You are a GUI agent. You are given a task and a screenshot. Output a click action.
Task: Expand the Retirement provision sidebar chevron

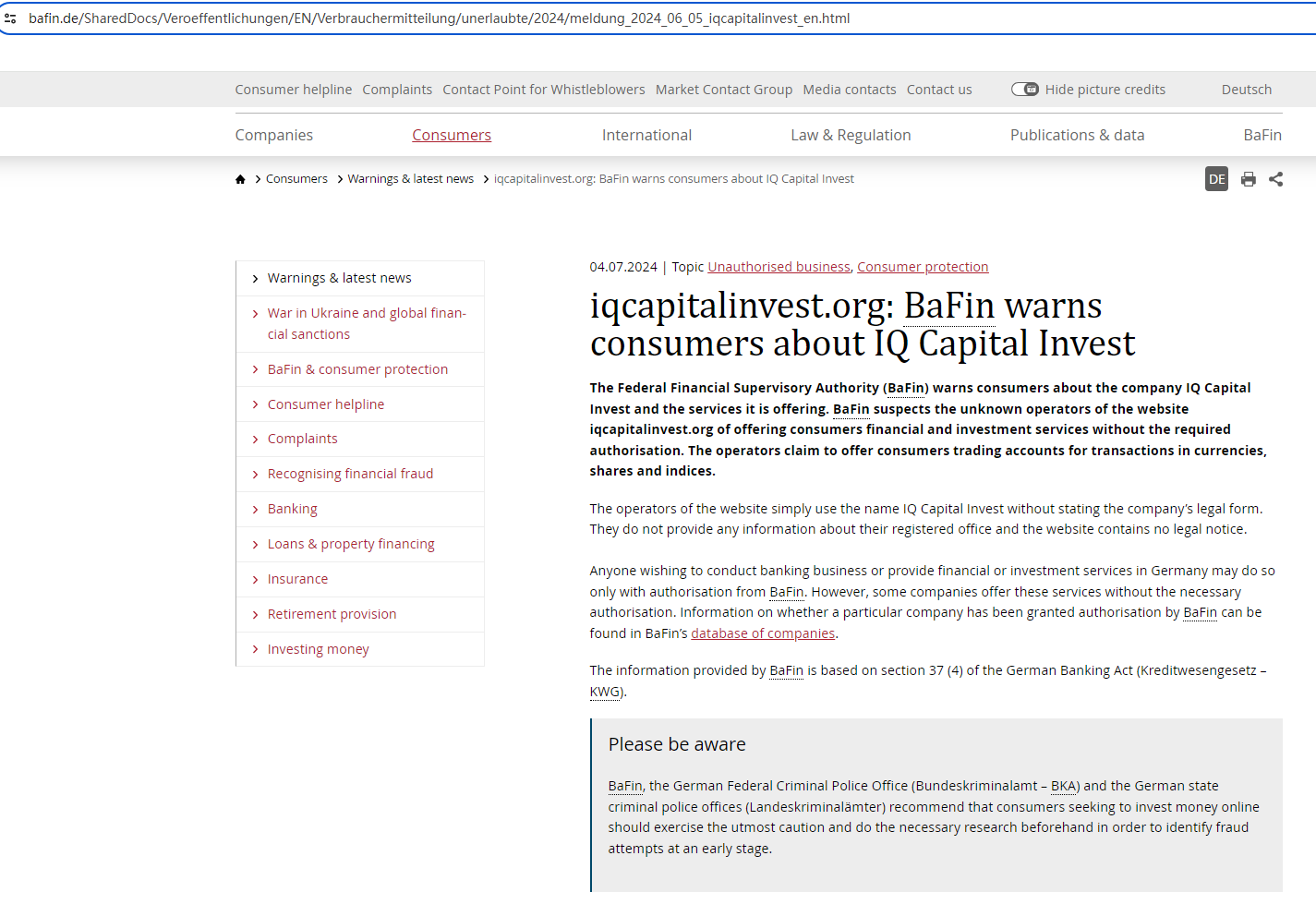(256, 615)
